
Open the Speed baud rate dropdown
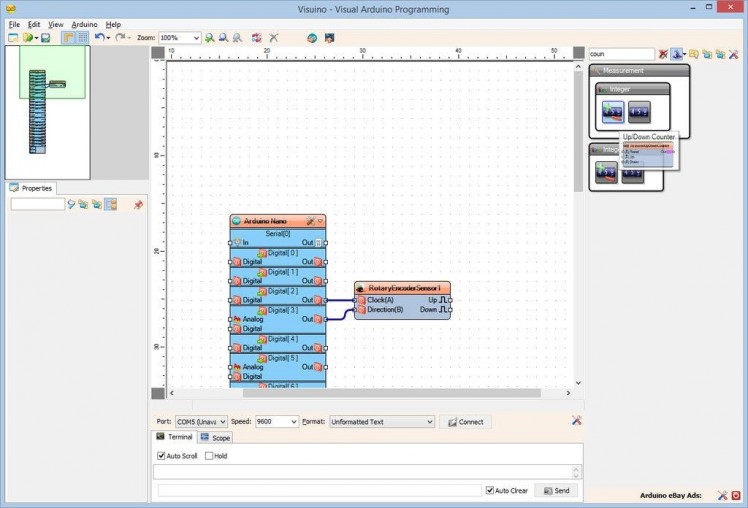293,422
